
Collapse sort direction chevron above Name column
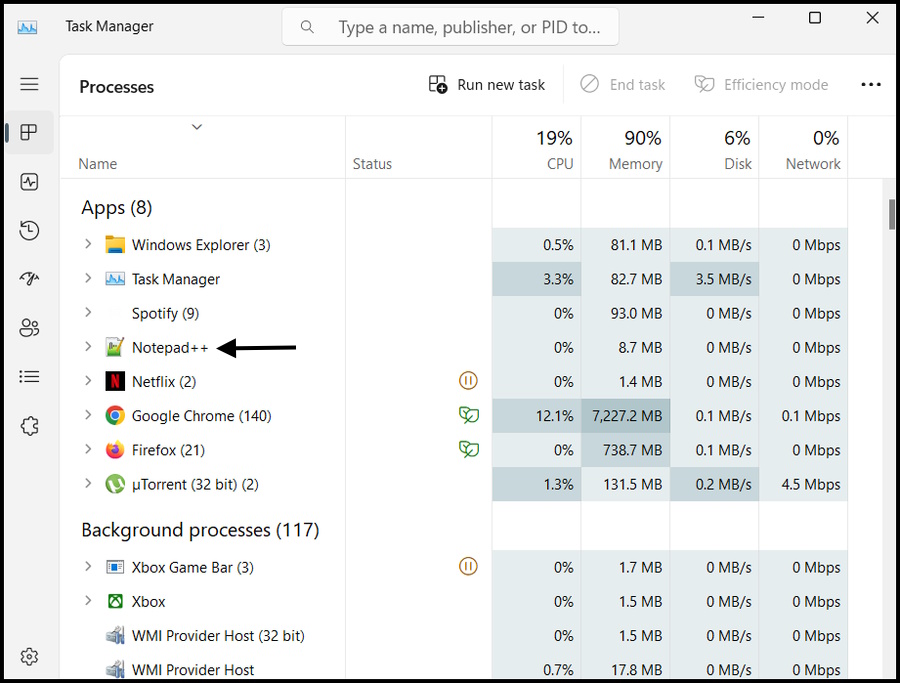196,127
